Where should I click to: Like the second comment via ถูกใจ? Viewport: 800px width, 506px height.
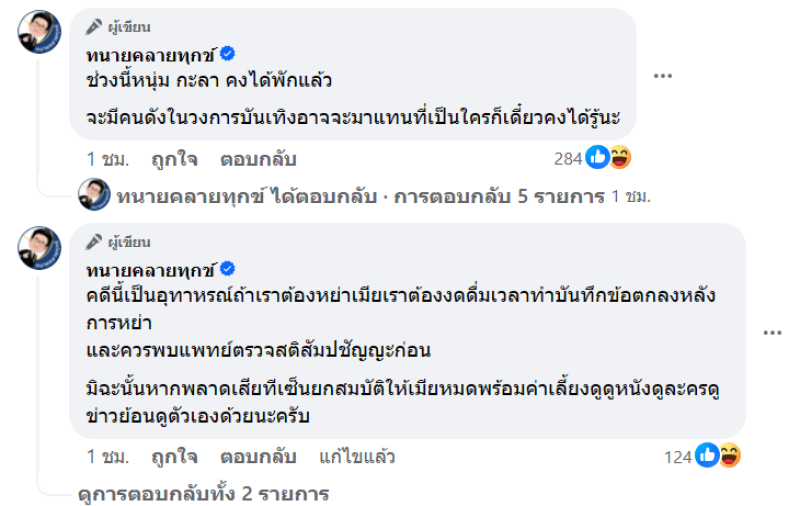[x=174, y=457]
